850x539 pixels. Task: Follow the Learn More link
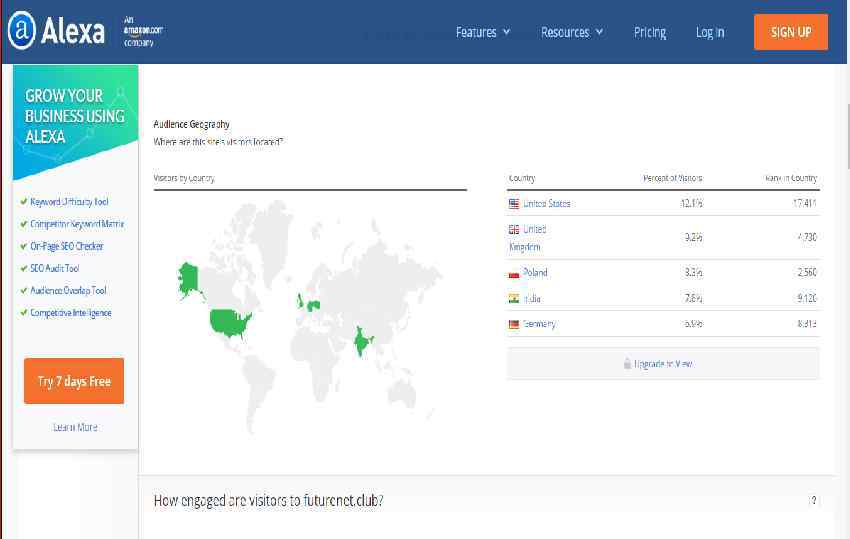coord(75,427)
